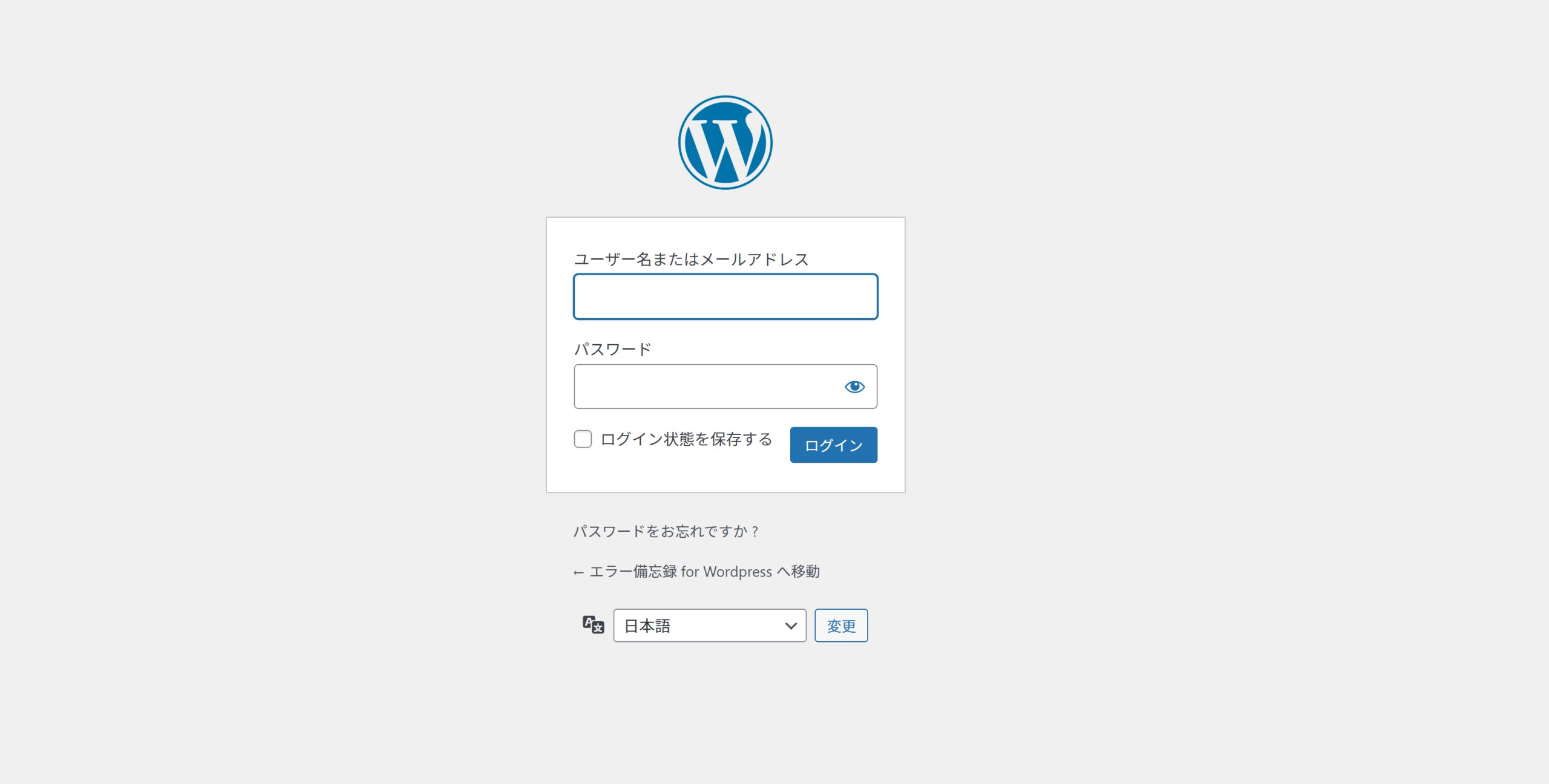Click inside the パスワード field
Viewport: 1549px width, 784px height.
[696, 387]
